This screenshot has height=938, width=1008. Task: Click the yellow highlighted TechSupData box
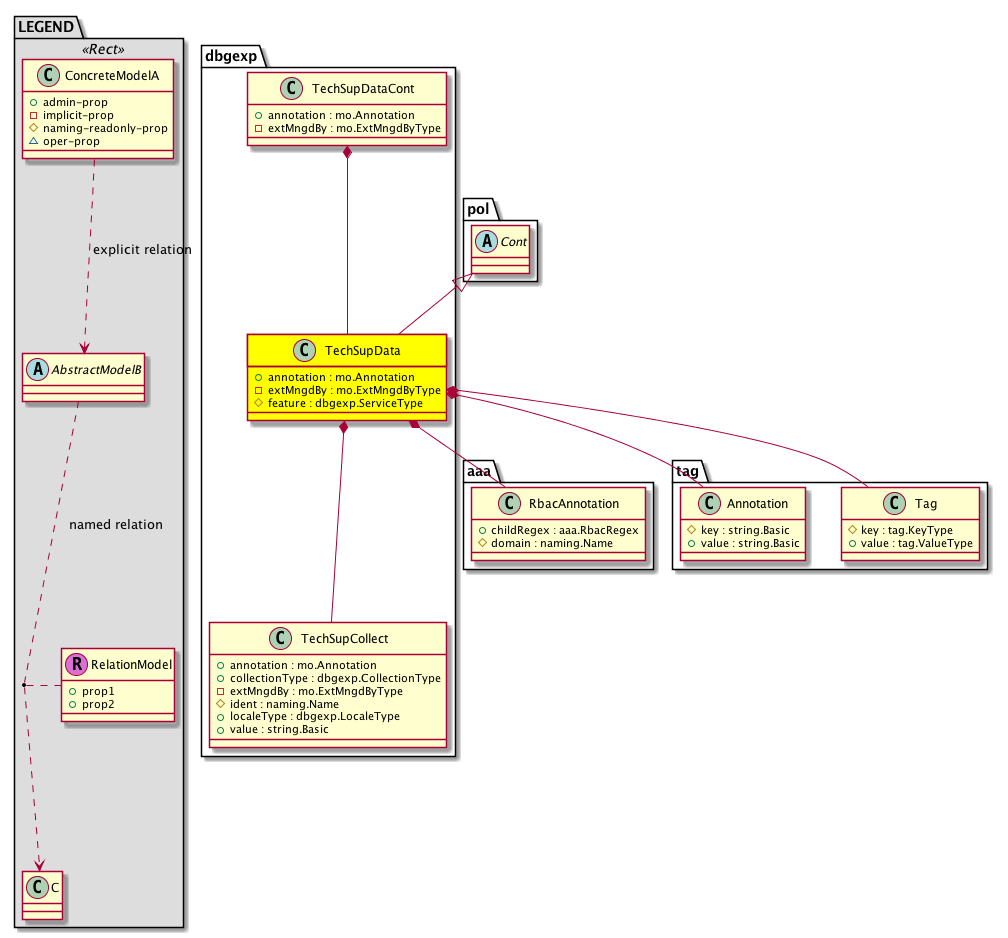[x=346, y=377]
